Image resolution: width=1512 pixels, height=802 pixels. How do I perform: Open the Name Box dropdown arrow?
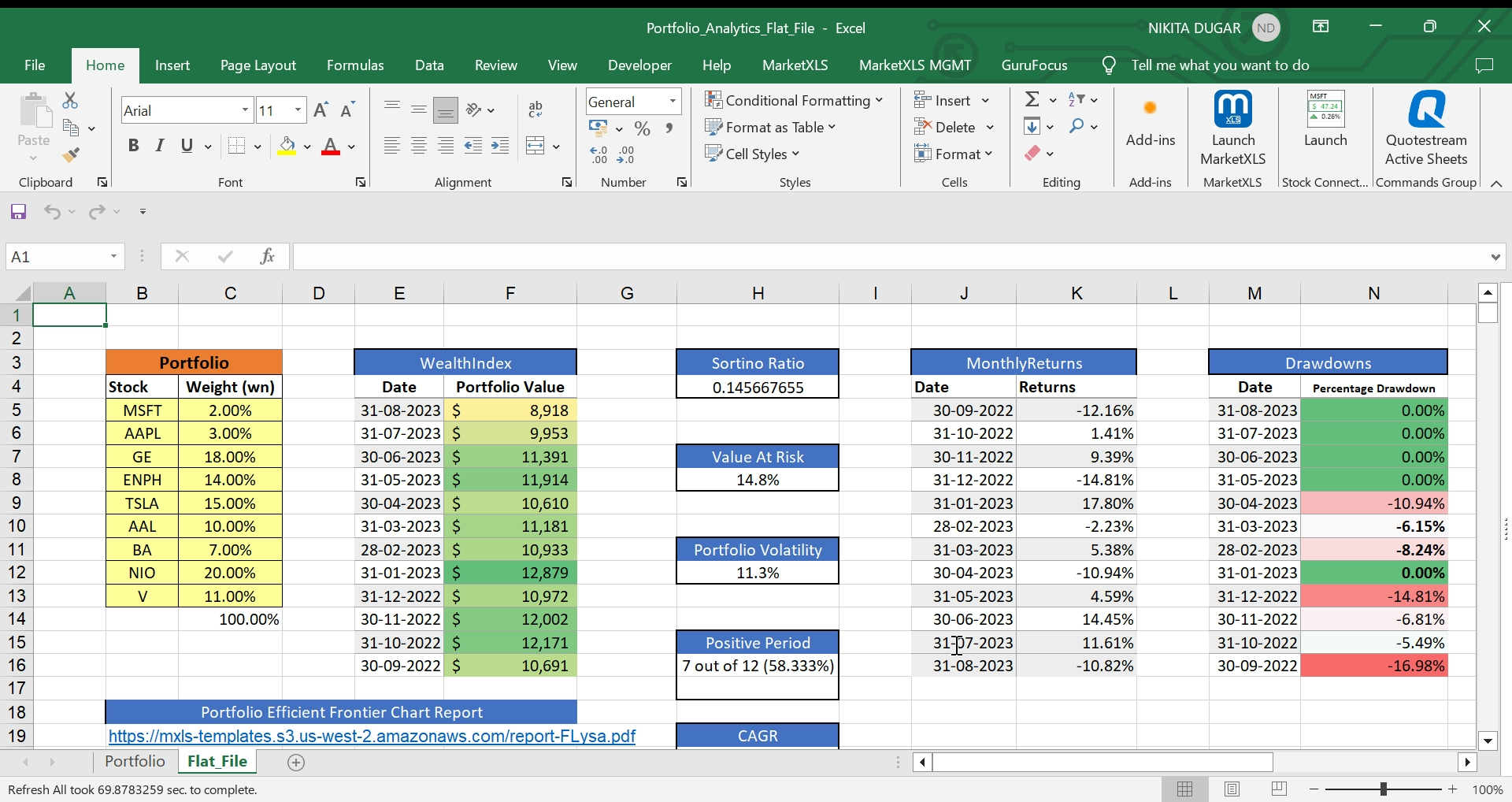(113, 257)
